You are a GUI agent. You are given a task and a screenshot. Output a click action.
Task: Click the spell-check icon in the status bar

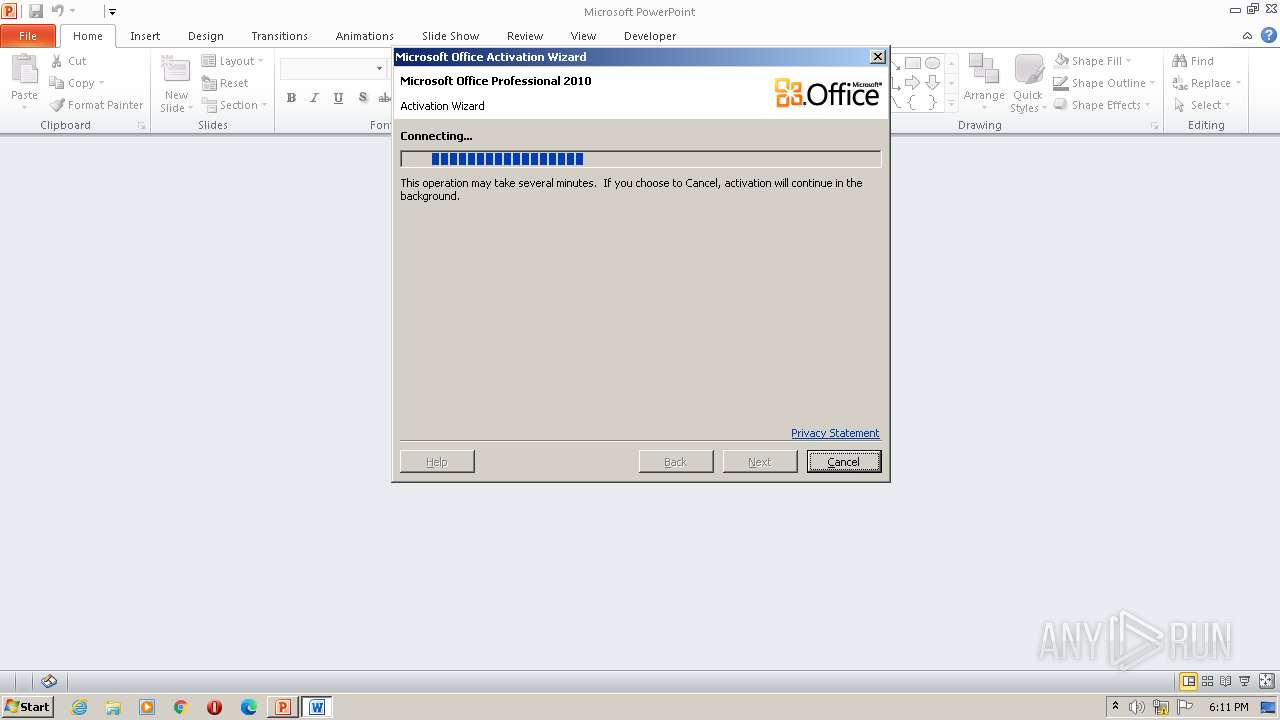point(49,681)
